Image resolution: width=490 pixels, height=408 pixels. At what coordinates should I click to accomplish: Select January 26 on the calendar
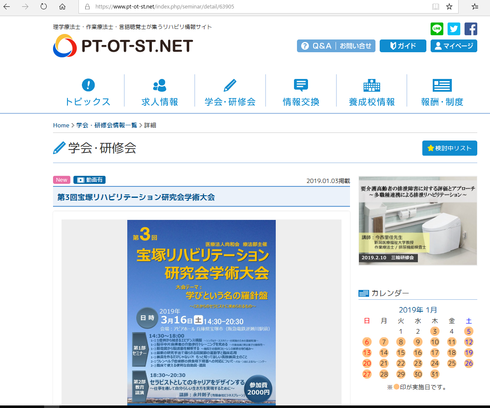pos(469,363)
